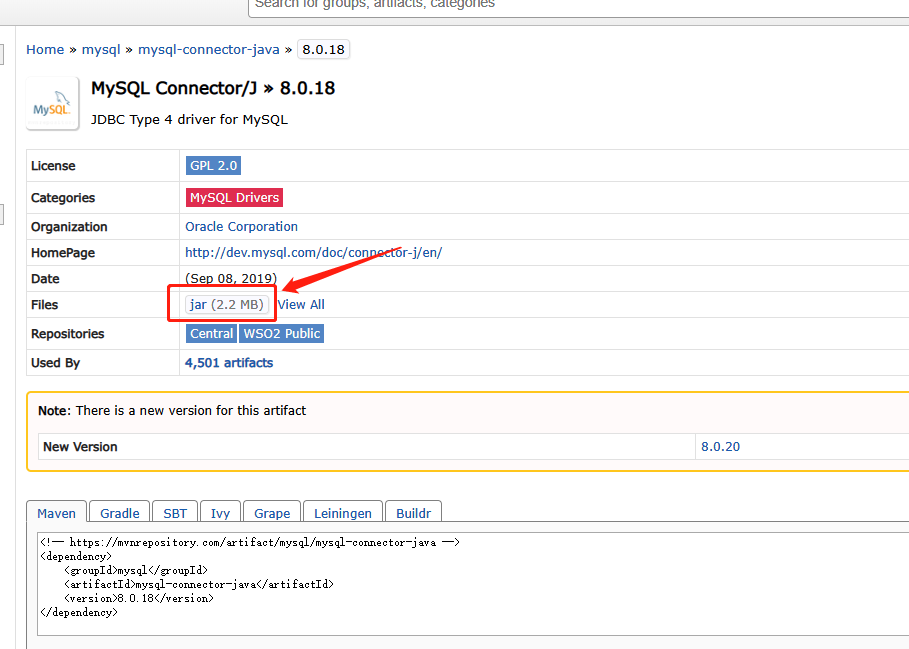
Task: Click the MySQL logo thumbnail
Action: pos(52,103)
